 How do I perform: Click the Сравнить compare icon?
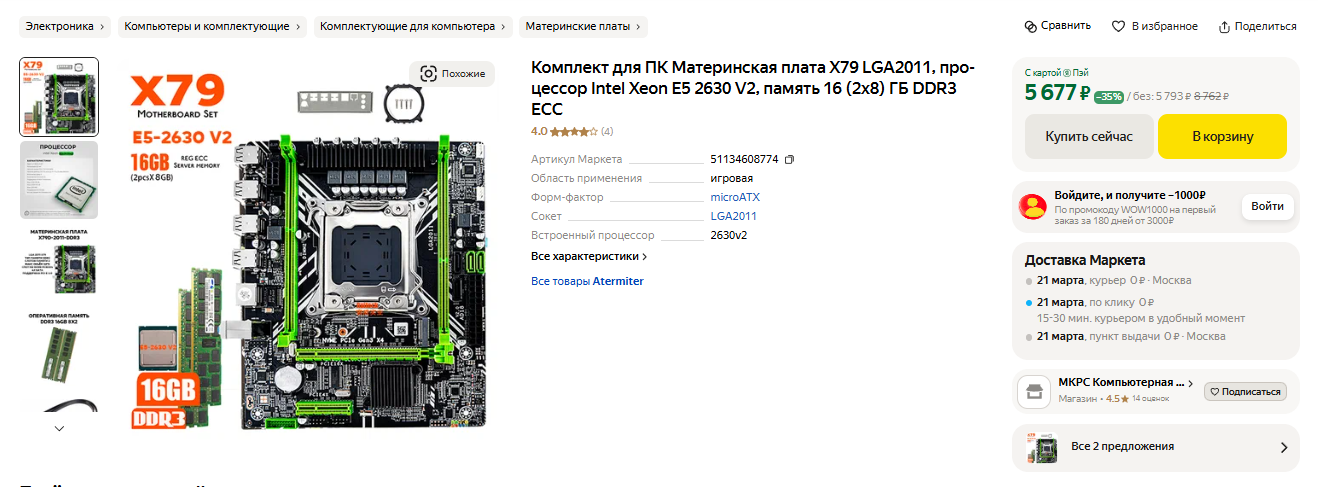click(x=1031, y=26)
